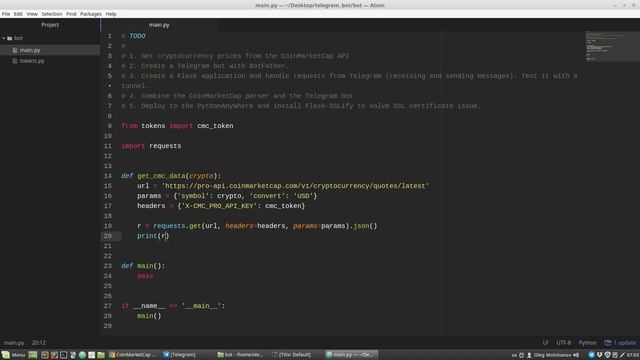Click the coinmarketcap URL string
Image resolution: width=640 pixels, height=360 pixels.
click(x=296, y=186)
